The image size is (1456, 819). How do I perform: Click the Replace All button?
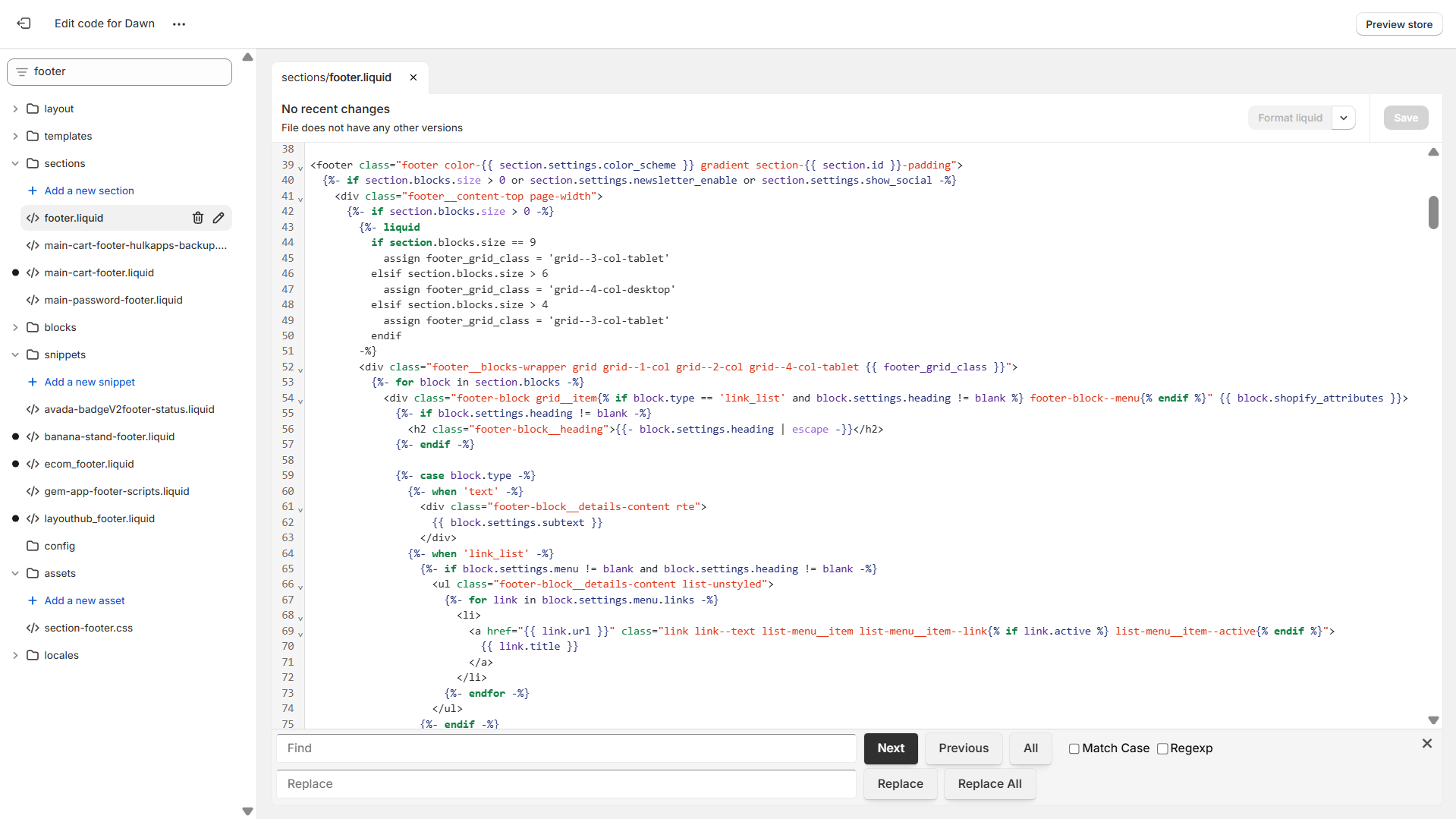point(989,784)
